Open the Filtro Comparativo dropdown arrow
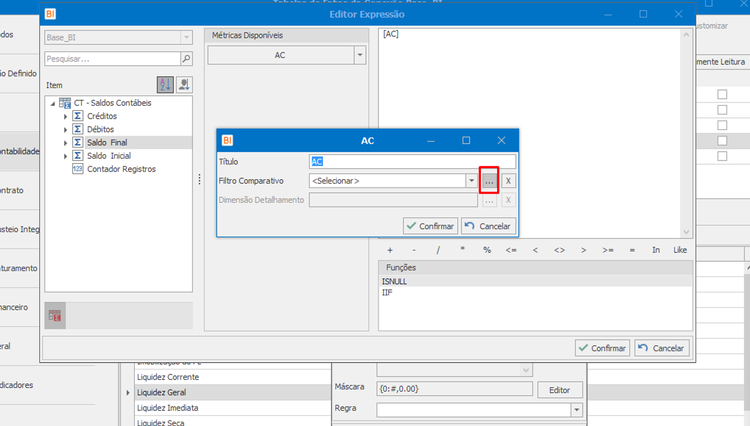The height and width of the screenshot is (426, 750). click(x=472, y=181)
